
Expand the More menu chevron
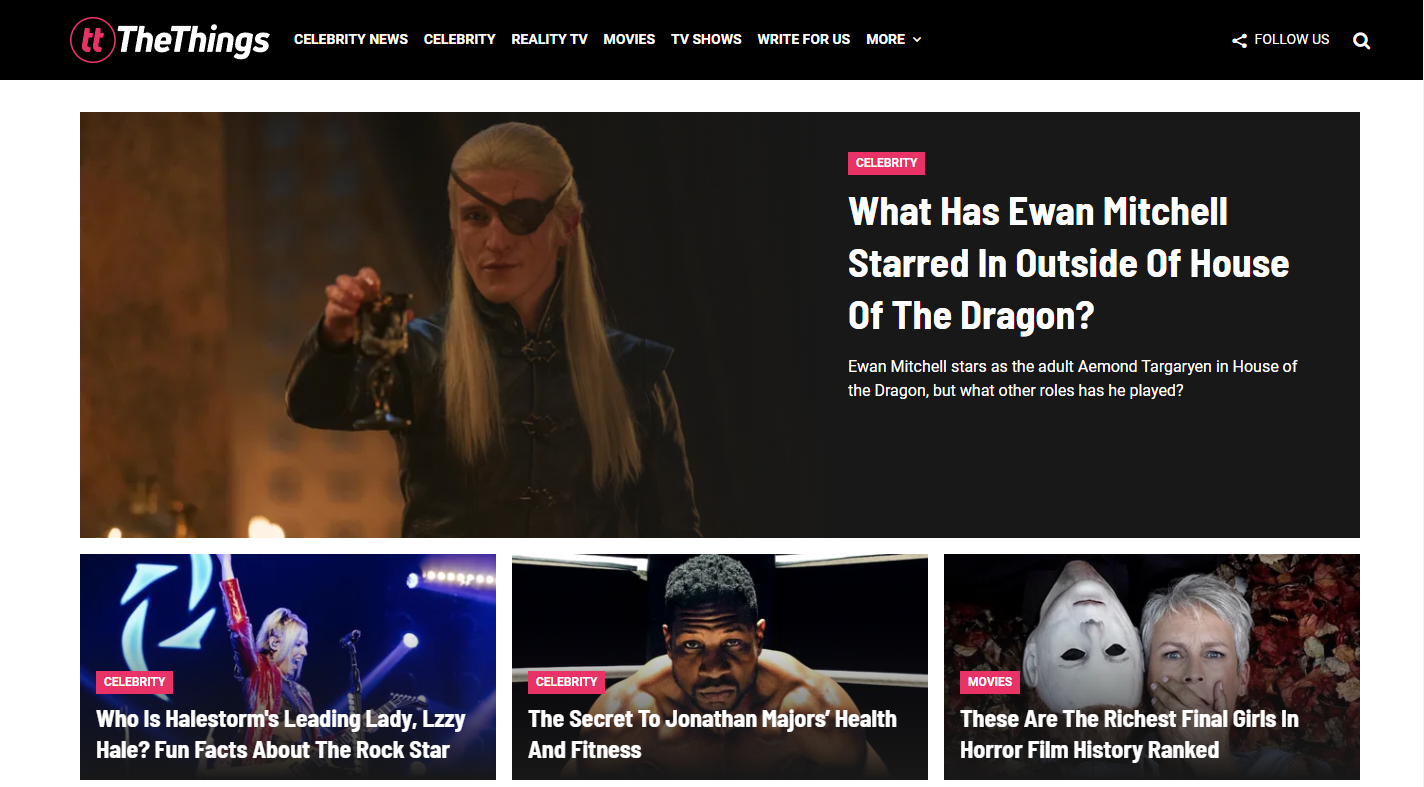coord(917,40)
